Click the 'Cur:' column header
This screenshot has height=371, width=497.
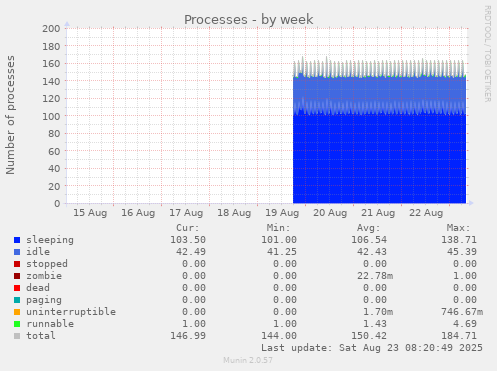(188, 228)
